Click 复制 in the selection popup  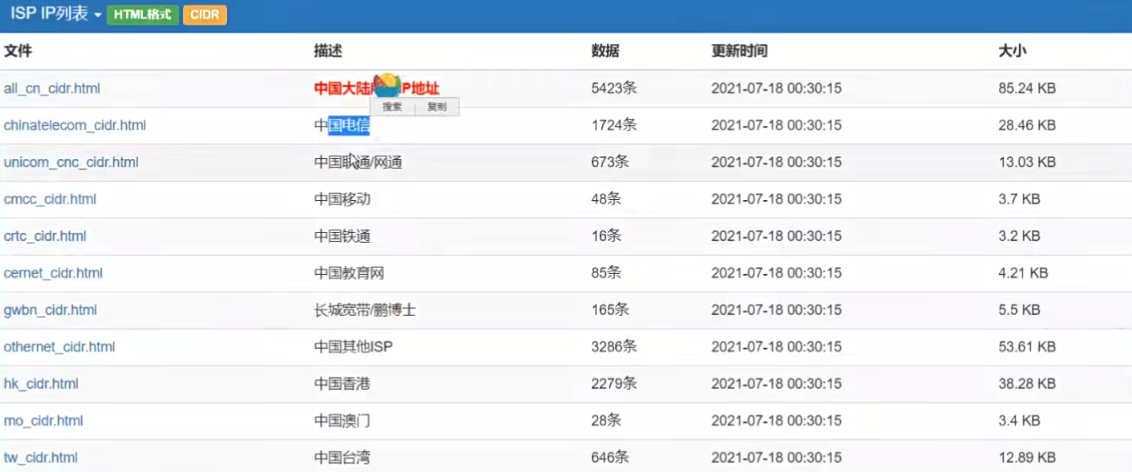pyautogui.click(x=437, y=107)
